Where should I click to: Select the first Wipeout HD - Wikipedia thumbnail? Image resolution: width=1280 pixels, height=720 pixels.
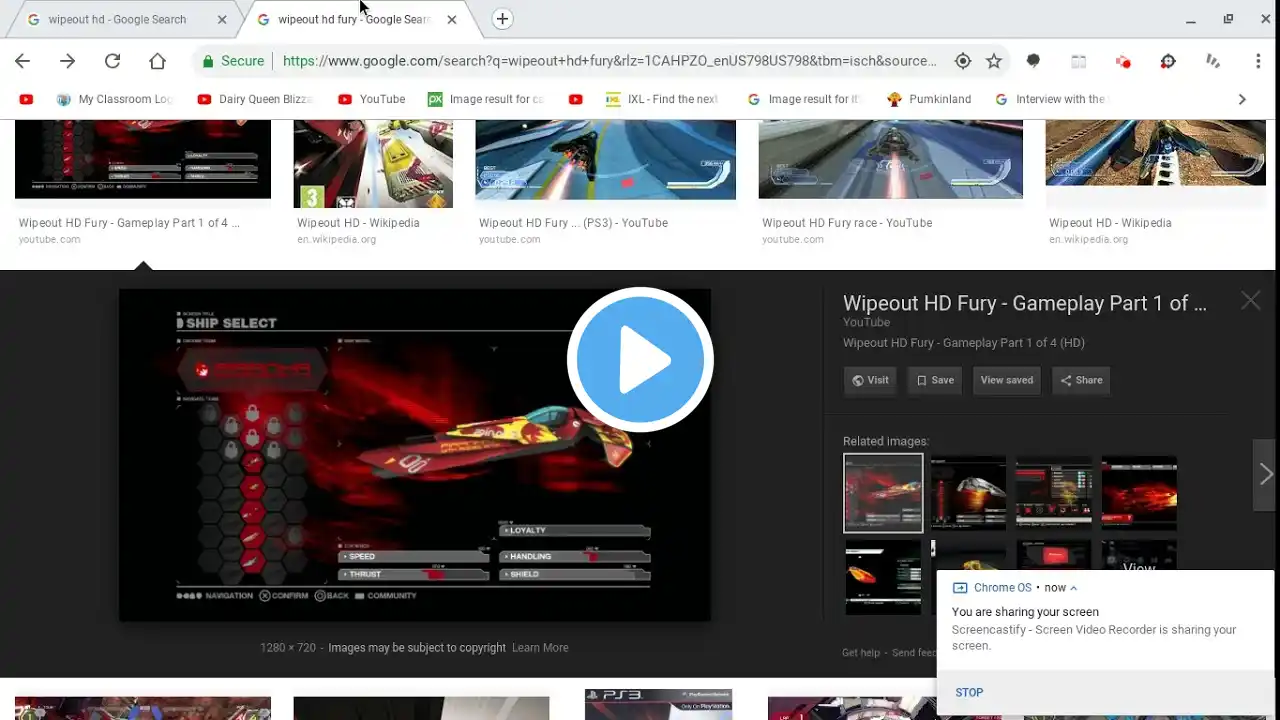(x=373, y=164)
